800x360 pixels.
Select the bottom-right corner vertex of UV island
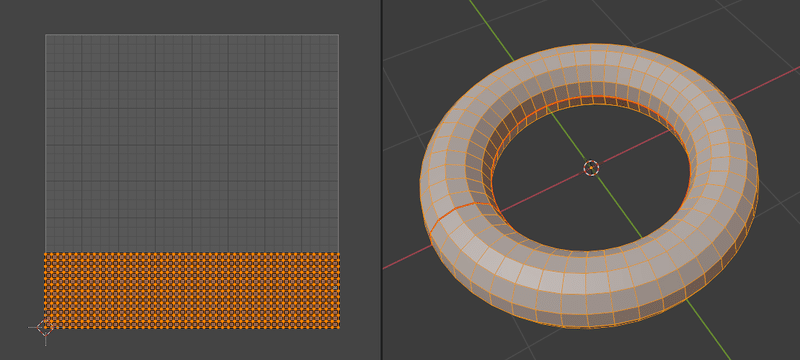(x=339, y=327)
